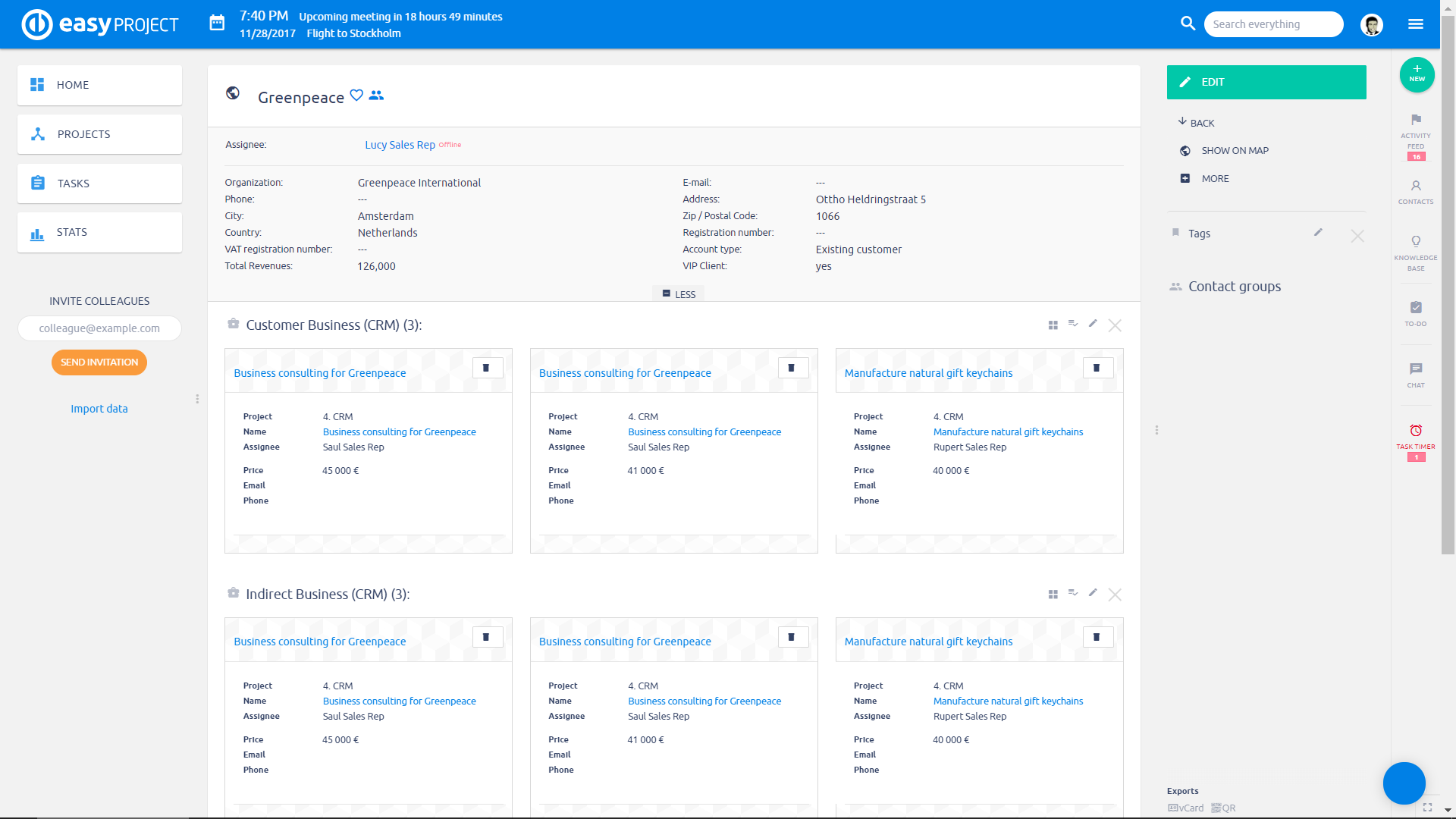Close the Customer Business module
The height and width of the screenshot is (819, 1456).
point(1115,325)
